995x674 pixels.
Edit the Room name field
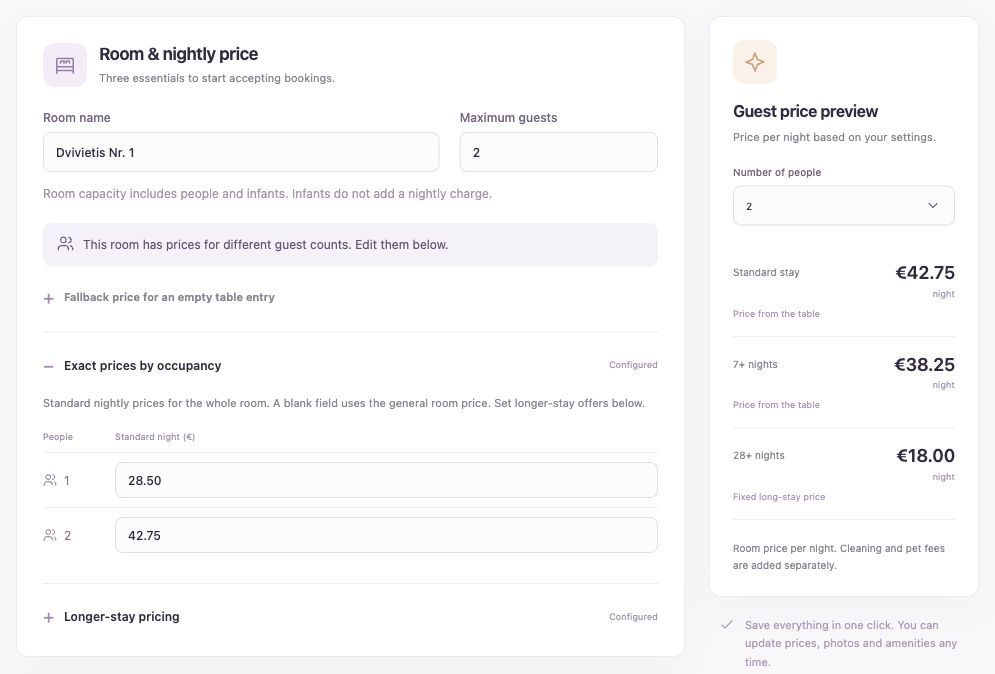(x=241, y=152)
